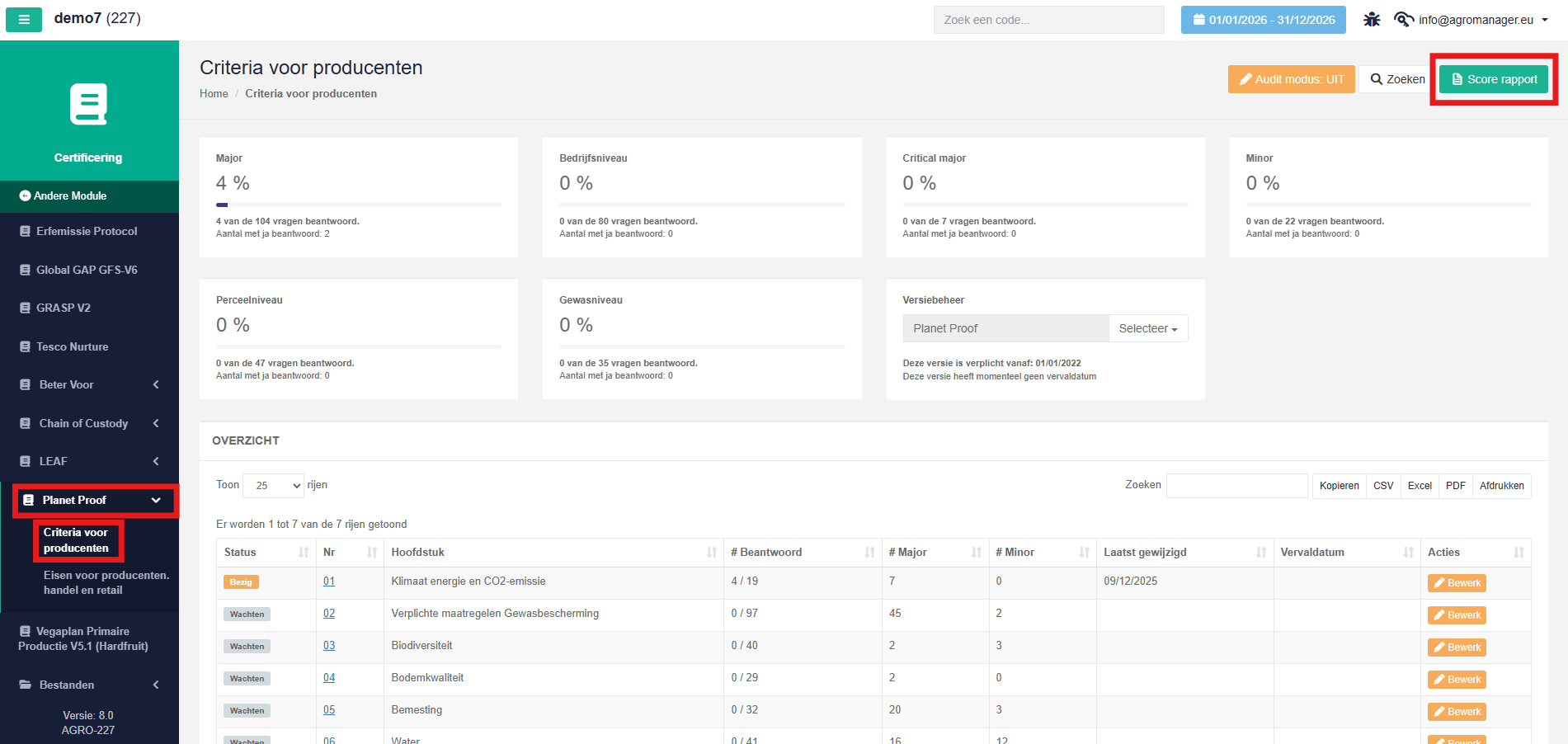This screenshot has width=1568, height=744.
Task: Expand the Bestanden sidebar menu
Action: [89, 685]
